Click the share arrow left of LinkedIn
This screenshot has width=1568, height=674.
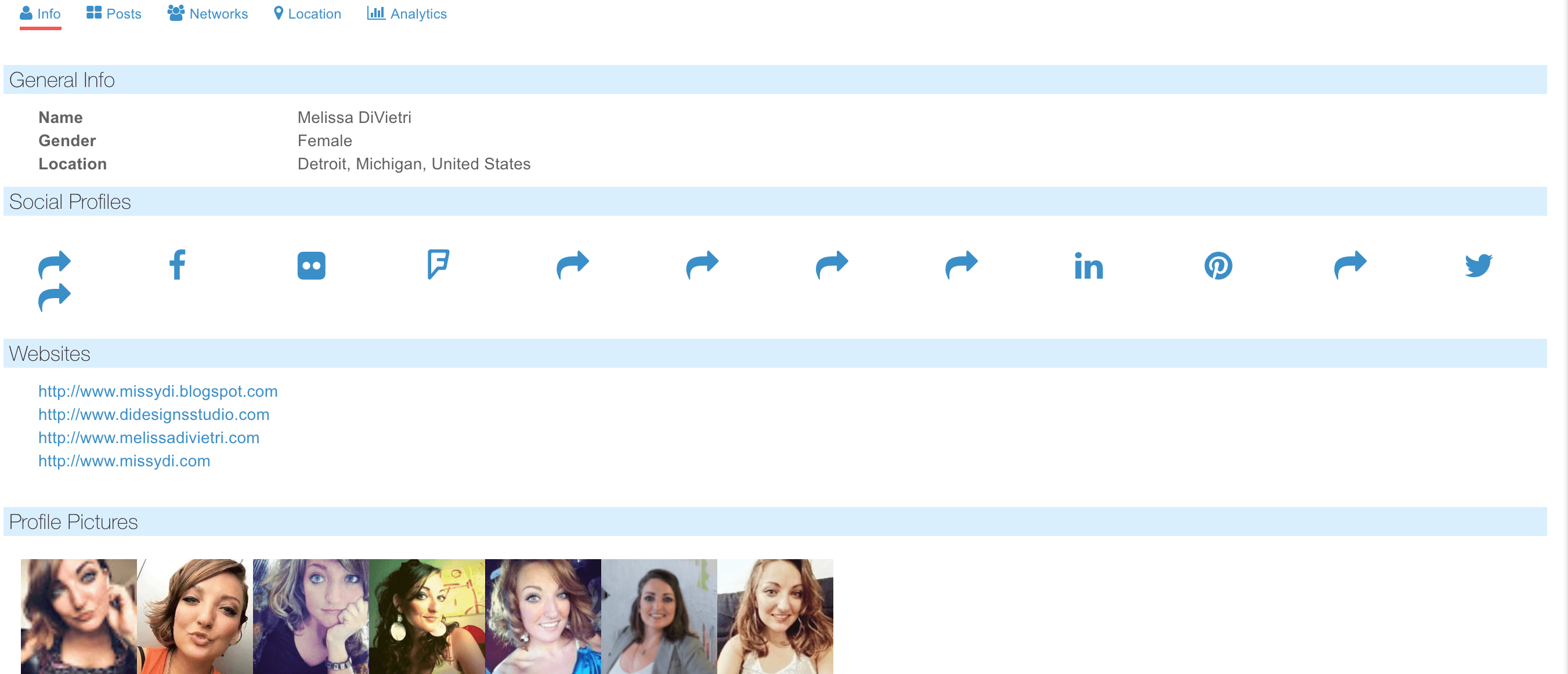(x=961, y=264)
